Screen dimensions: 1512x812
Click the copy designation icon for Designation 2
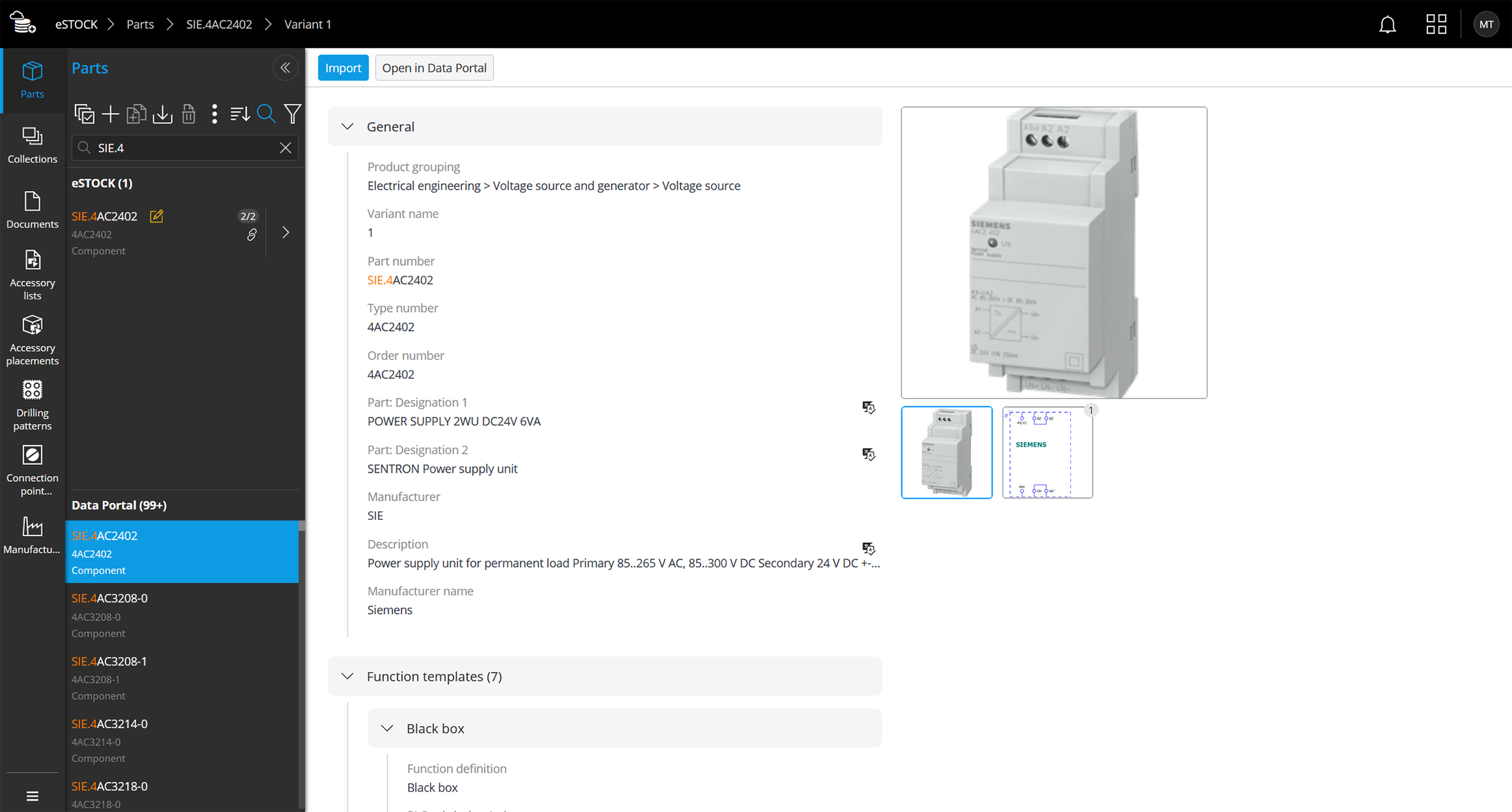(869, 454)
